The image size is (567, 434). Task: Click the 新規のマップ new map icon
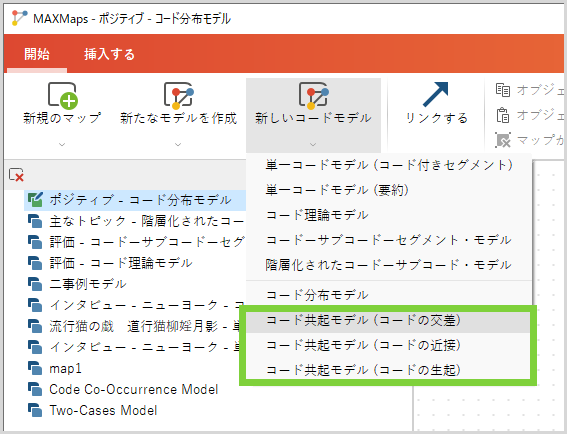tap(63, 95)
